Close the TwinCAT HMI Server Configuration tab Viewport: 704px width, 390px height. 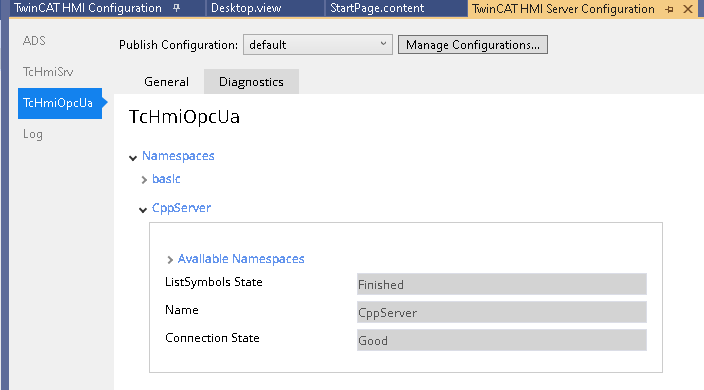(688, 9)
